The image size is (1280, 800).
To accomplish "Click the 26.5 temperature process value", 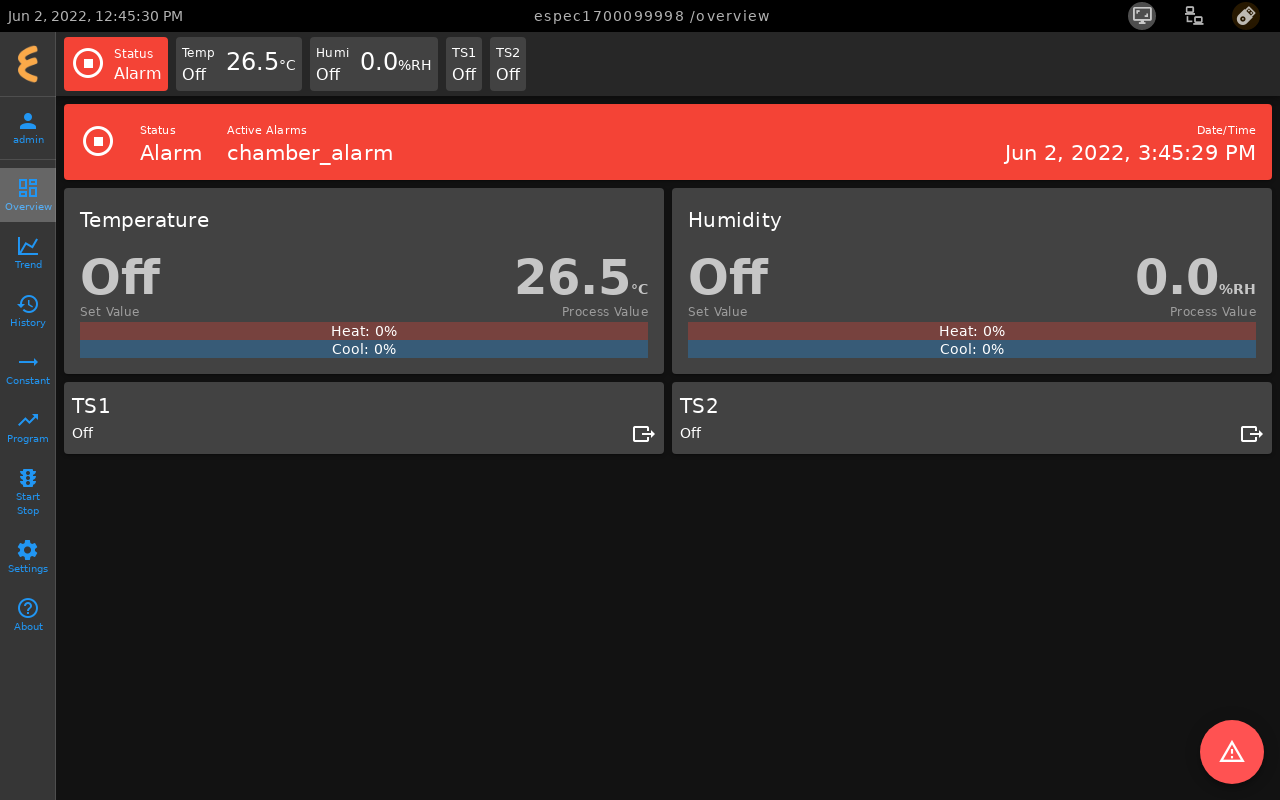I will pyautogui.click(x=572, y=278).
